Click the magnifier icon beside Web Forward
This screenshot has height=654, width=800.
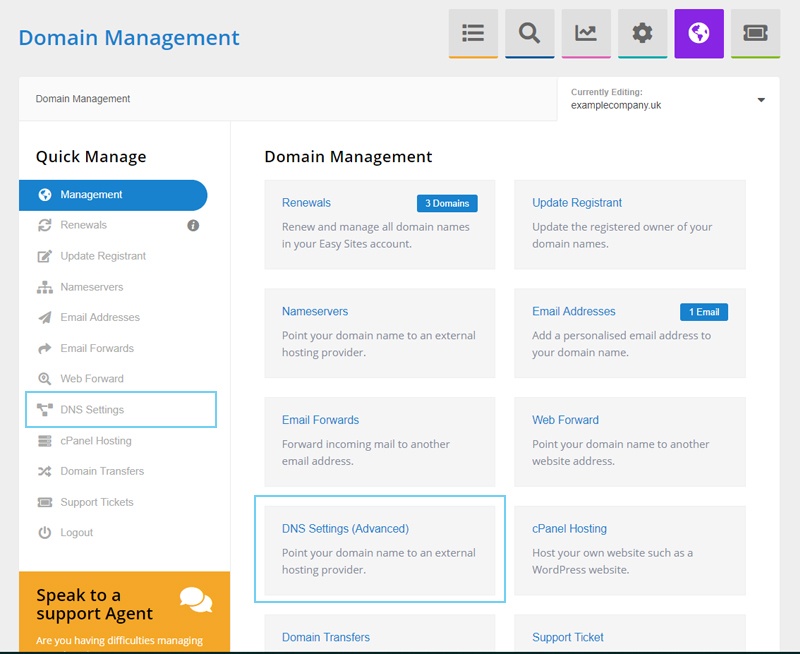(x=45, y=379)
